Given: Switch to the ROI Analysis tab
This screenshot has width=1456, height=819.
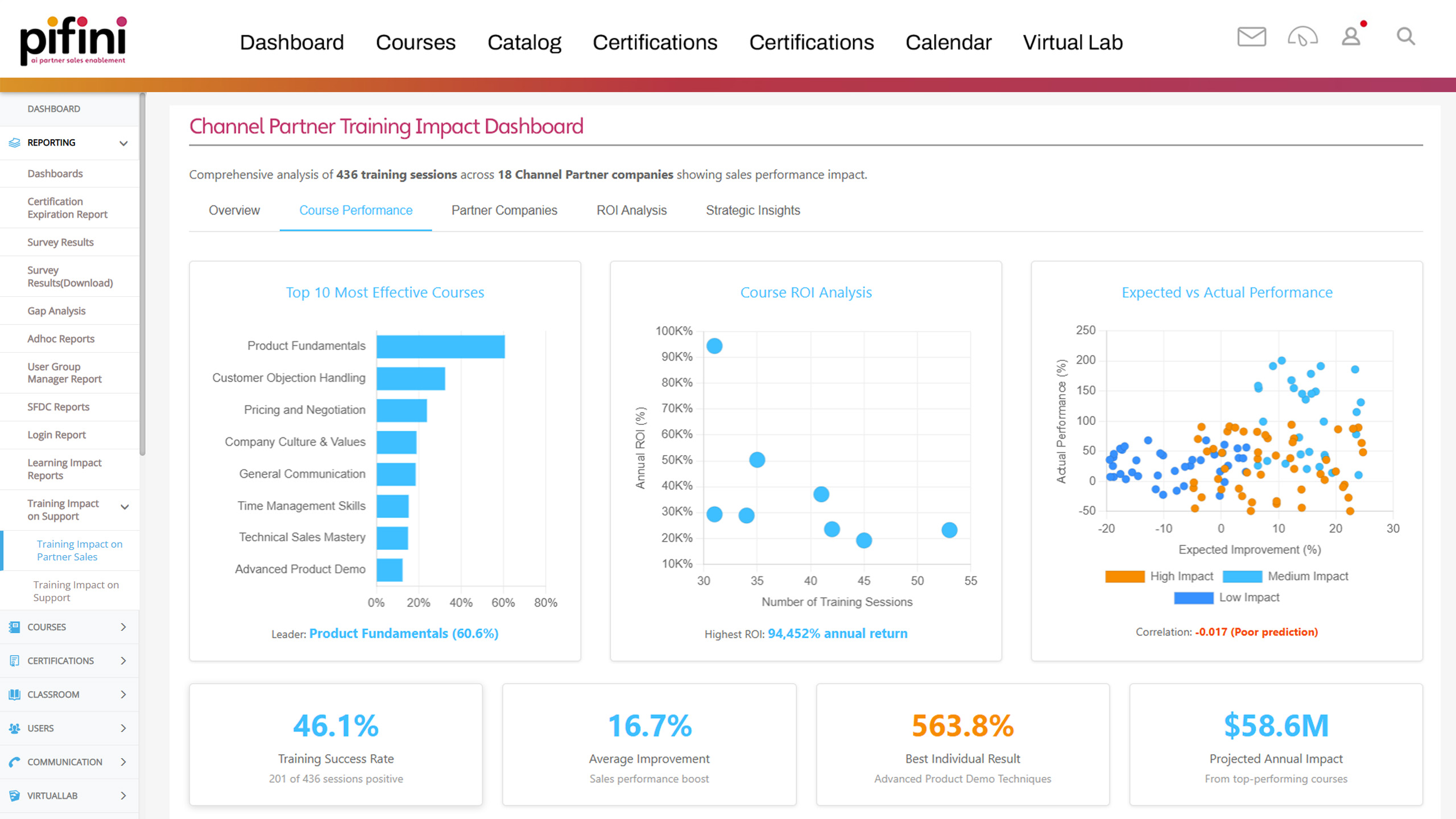Looking at the screenshot, I should pyautogui.click(x=631, y=210).
